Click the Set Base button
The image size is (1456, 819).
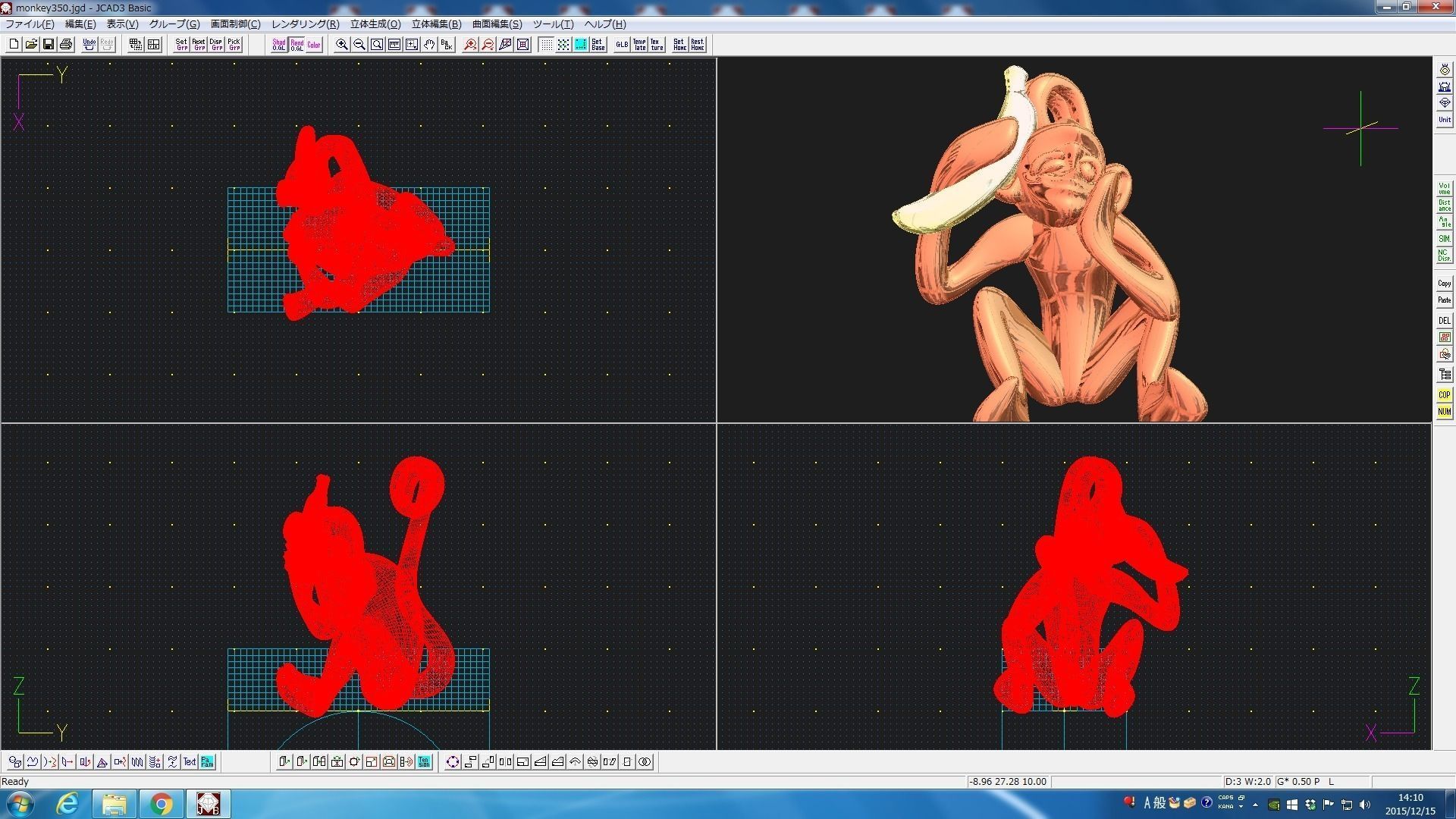(598, 45)
